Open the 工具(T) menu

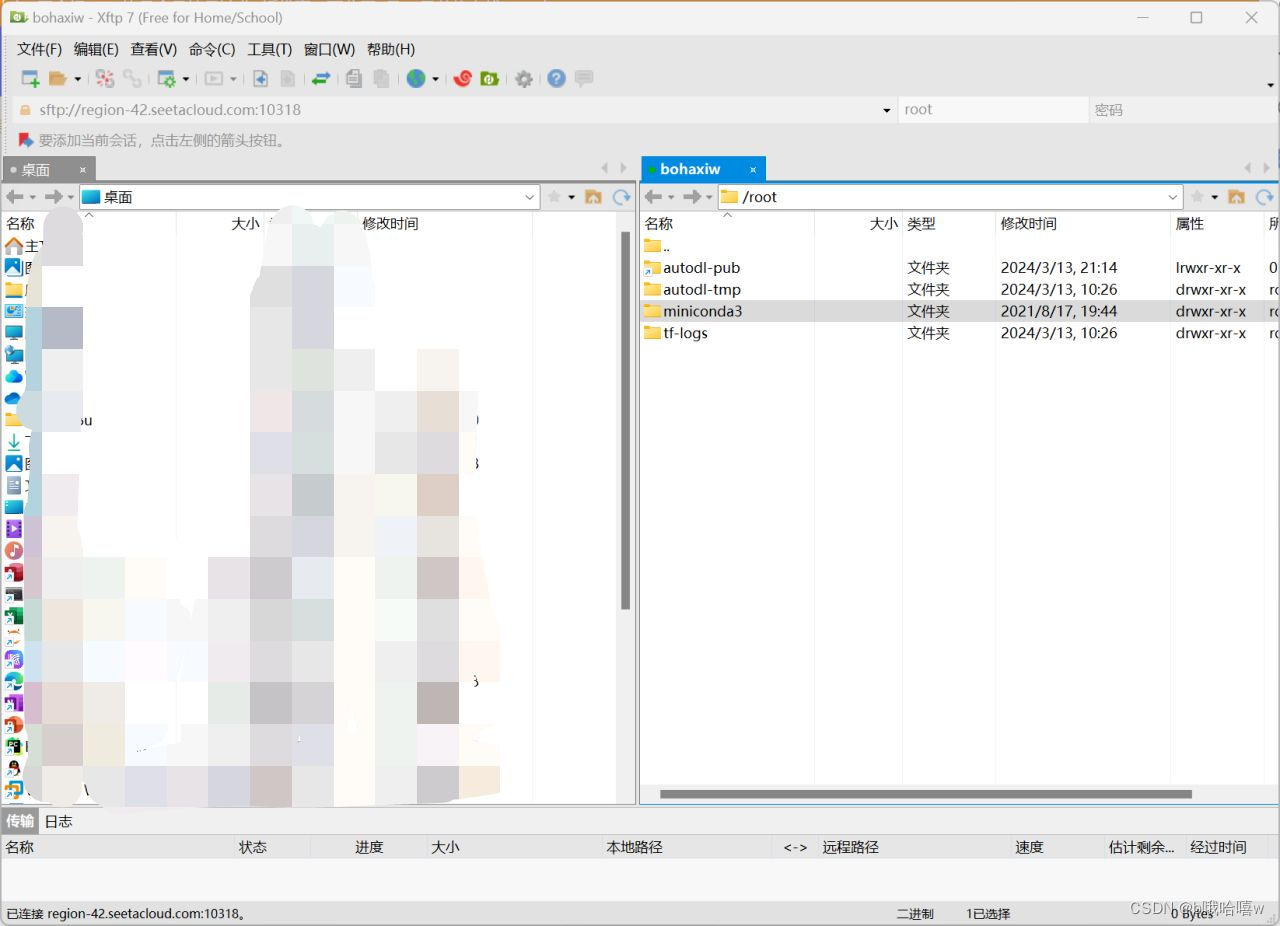[x=268, y=49]
